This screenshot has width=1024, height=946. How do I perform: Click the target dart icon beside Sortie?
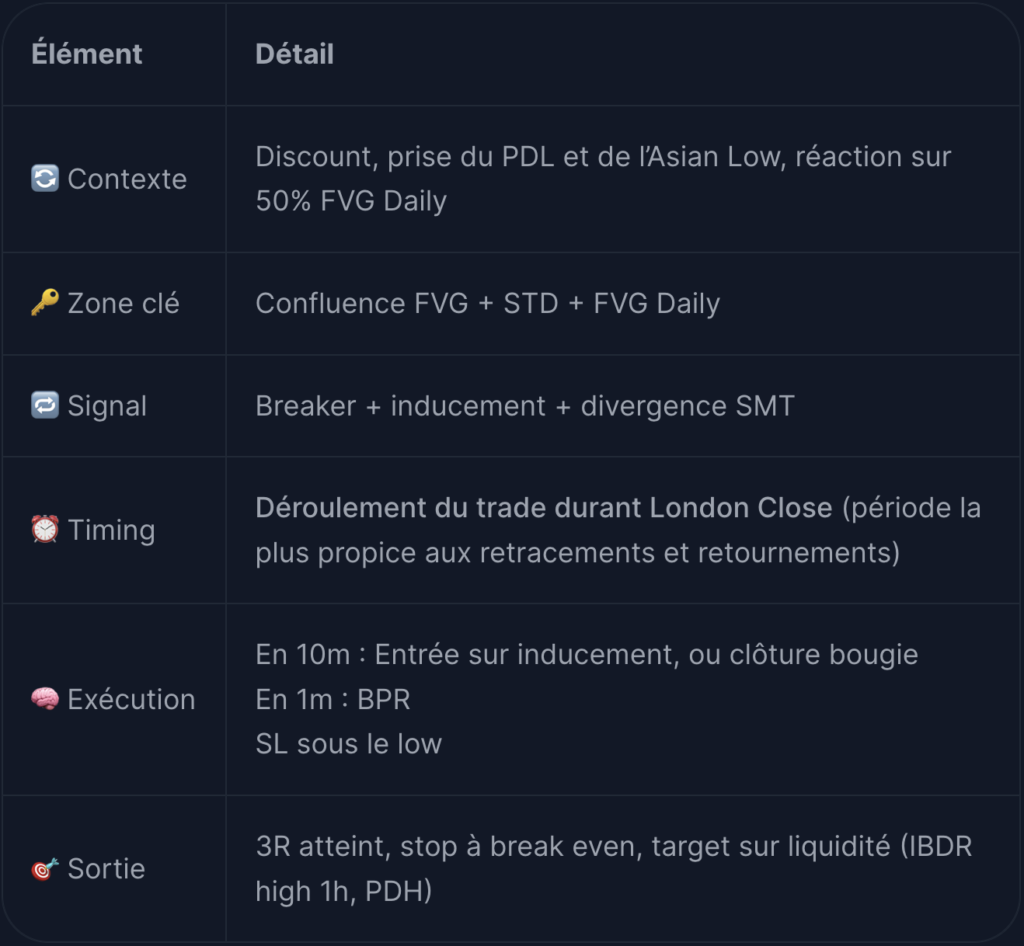[x=45, y=869]
